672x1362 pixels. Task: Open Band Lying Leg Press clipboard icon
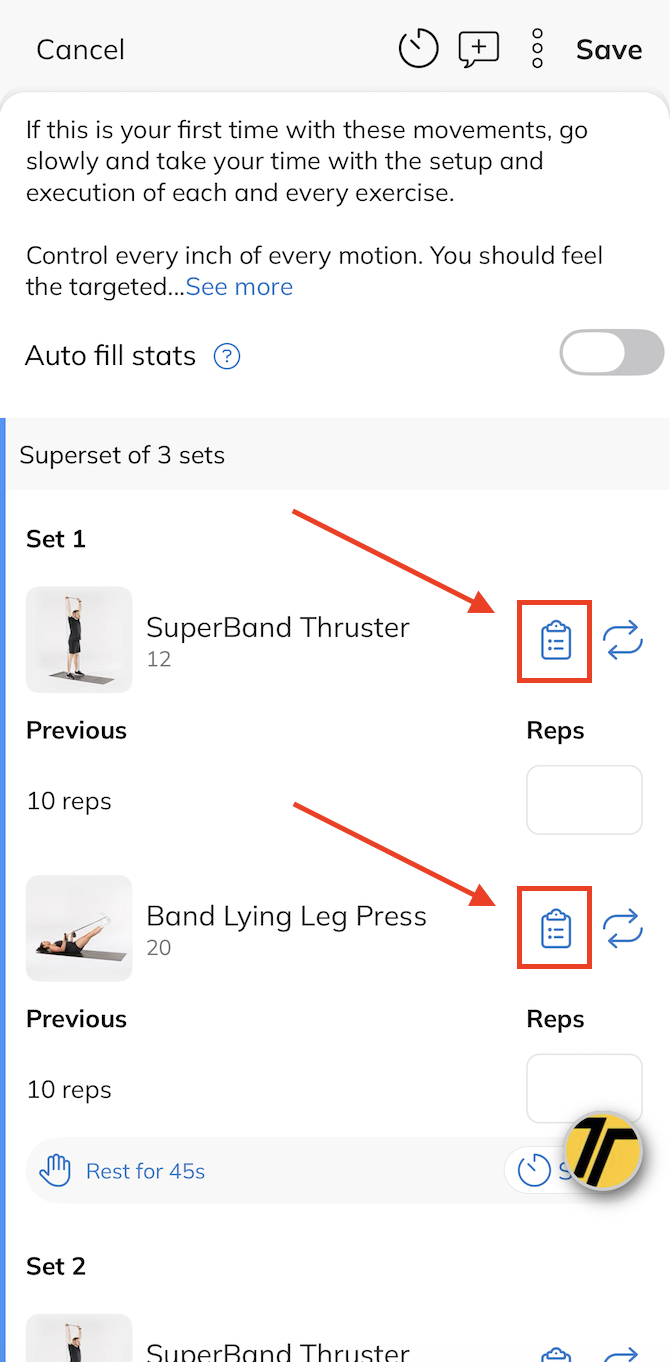[555, 929]
